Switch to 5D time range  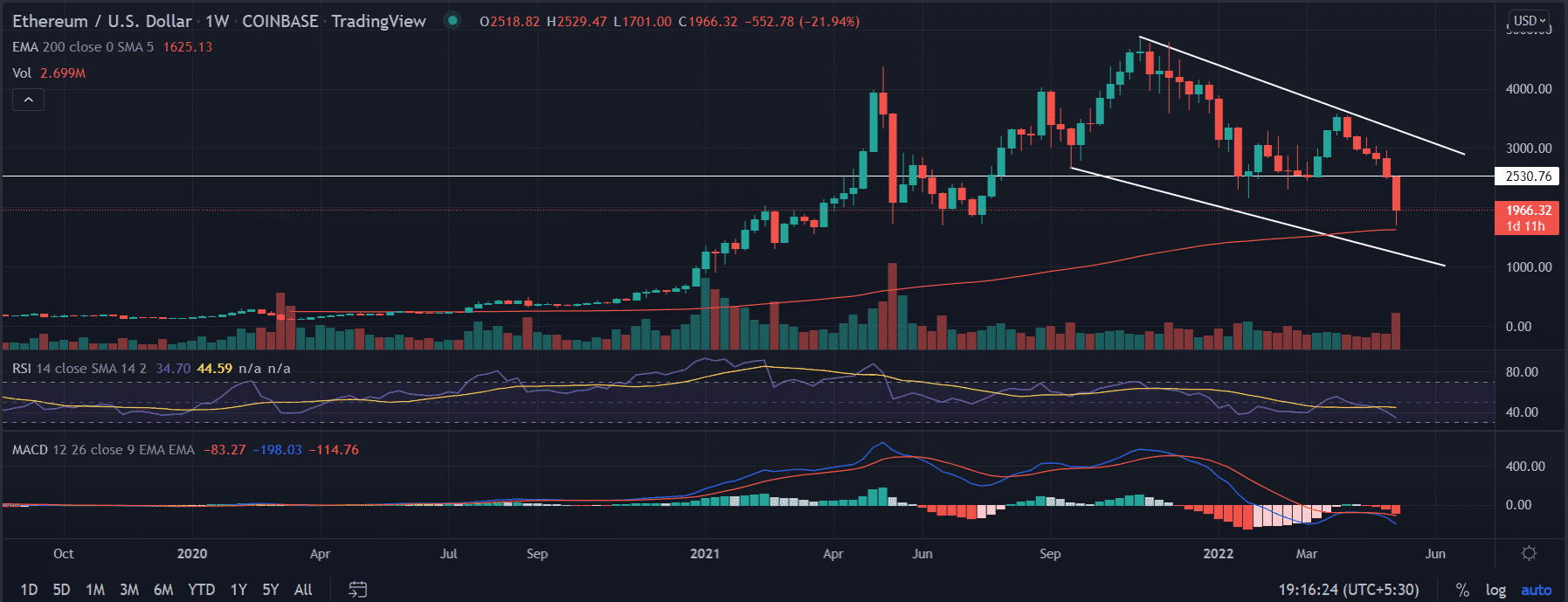click(x=61, y=590)
